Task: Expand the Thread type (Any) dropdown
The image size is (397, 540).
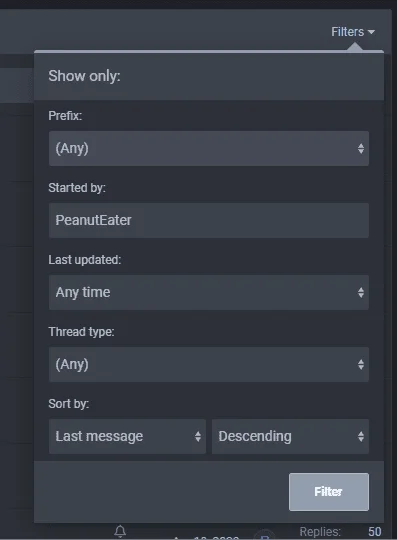Action: tap(209, 364)
